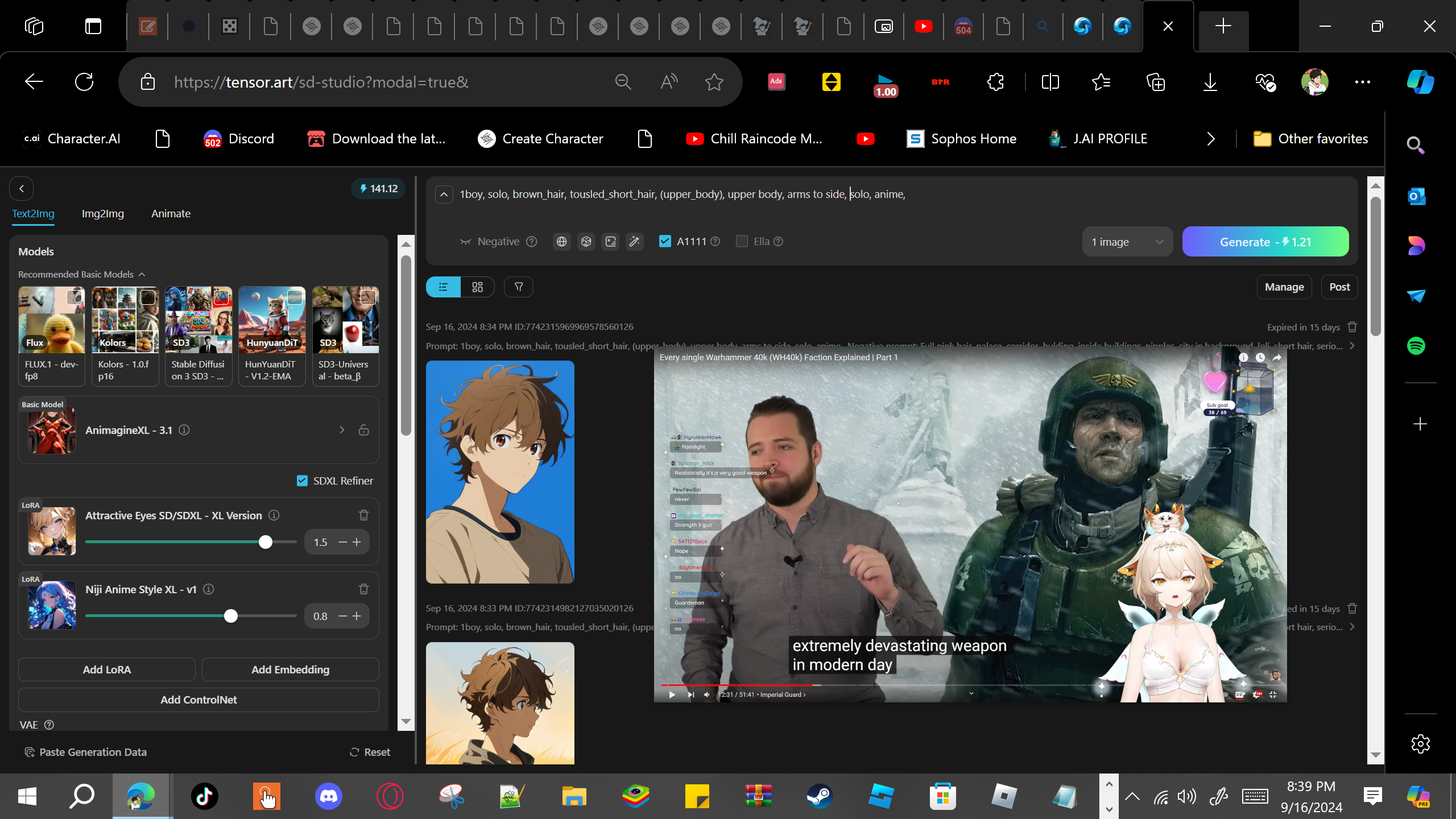Image resolution: width=1456 pixels, height=819 pixels.
Task: Click the Add Embedding button
Action: coord(291,669)
